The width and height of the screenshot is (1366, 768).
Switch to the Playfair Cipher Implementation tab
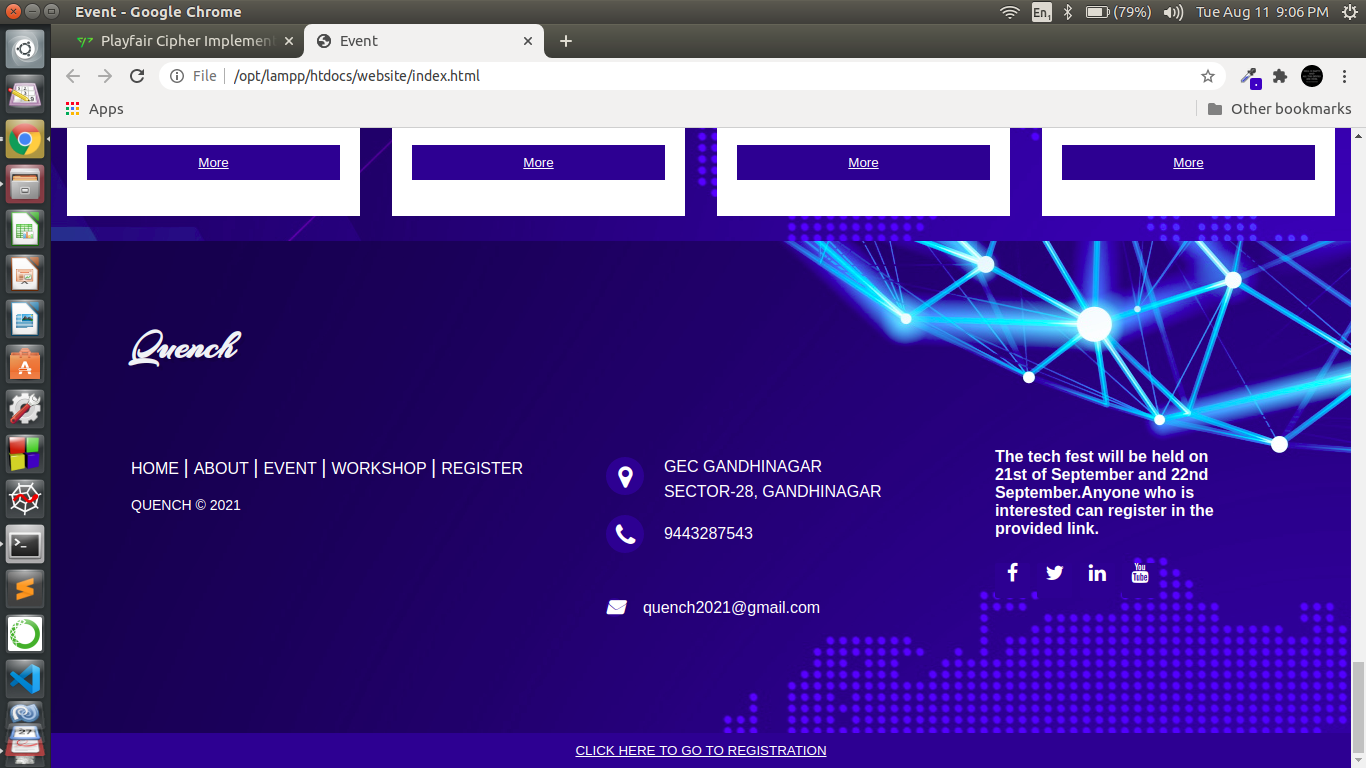[186, 41]
